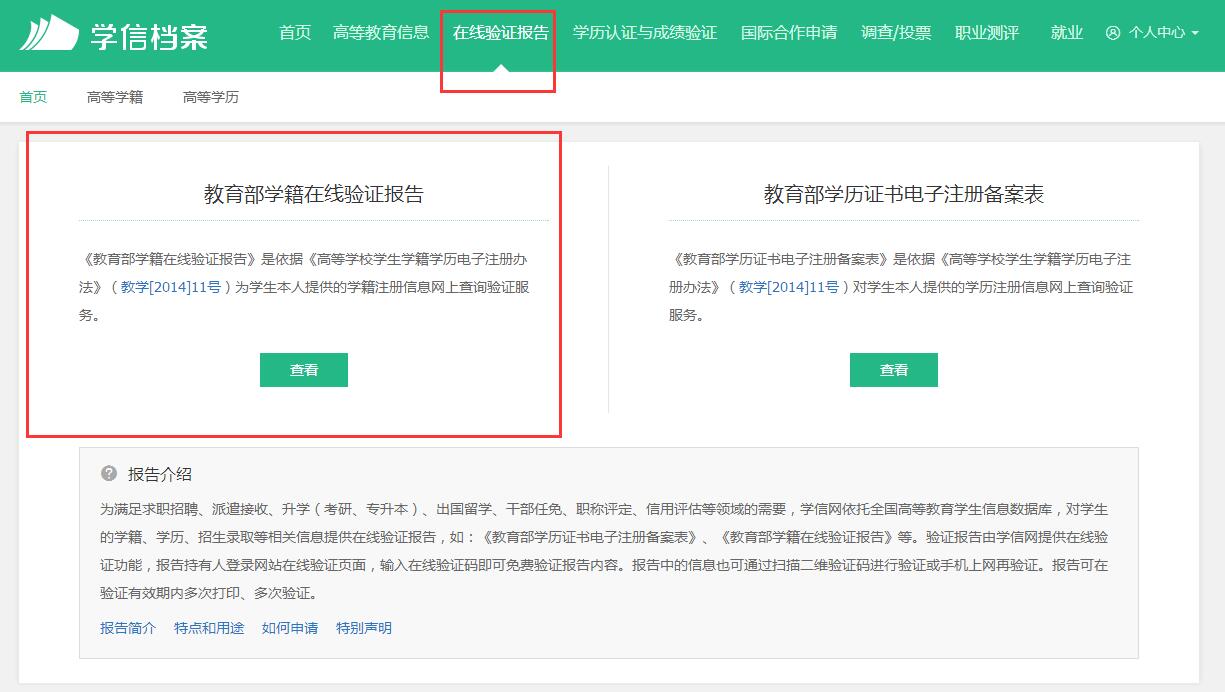Screen dimensions: 1225x692
Task: Click the 报告介绍 heading text
Action: click(x=160, y=474)
